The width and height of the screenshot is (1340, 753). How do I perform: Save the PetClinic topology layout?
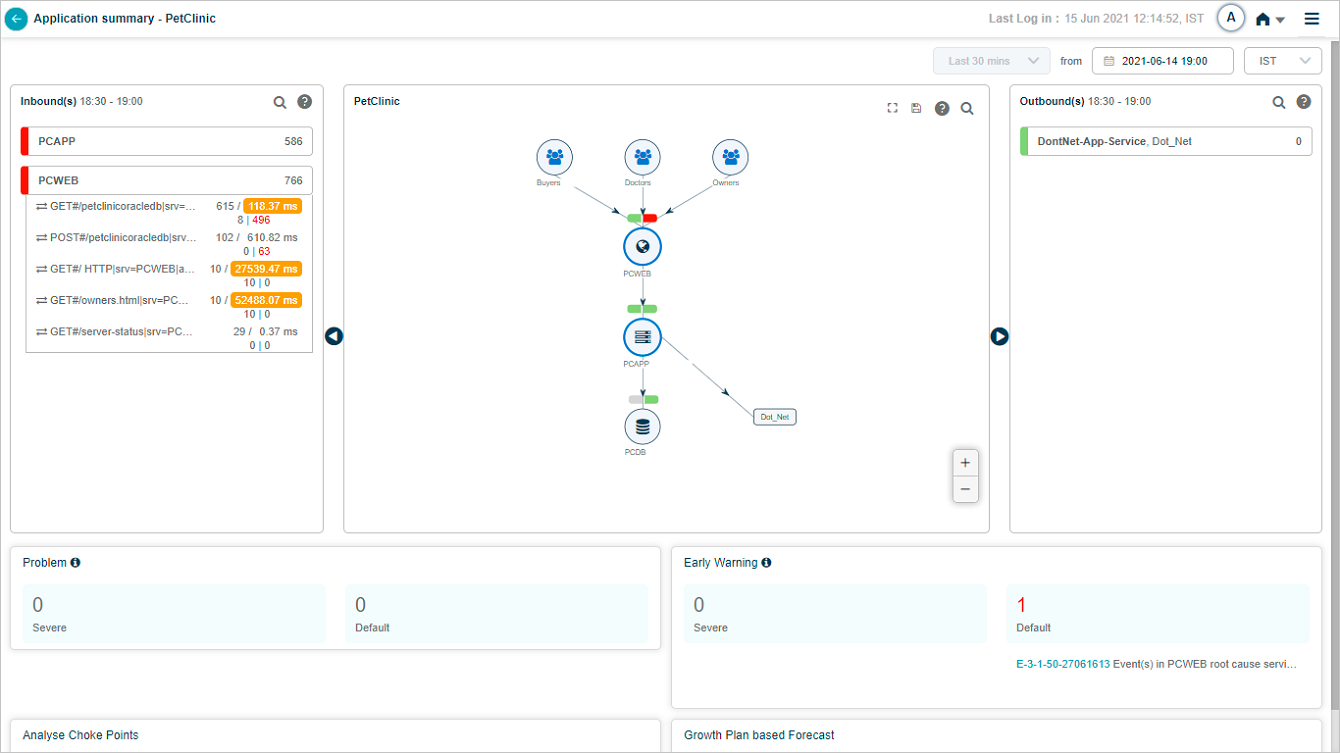[916, 108]
